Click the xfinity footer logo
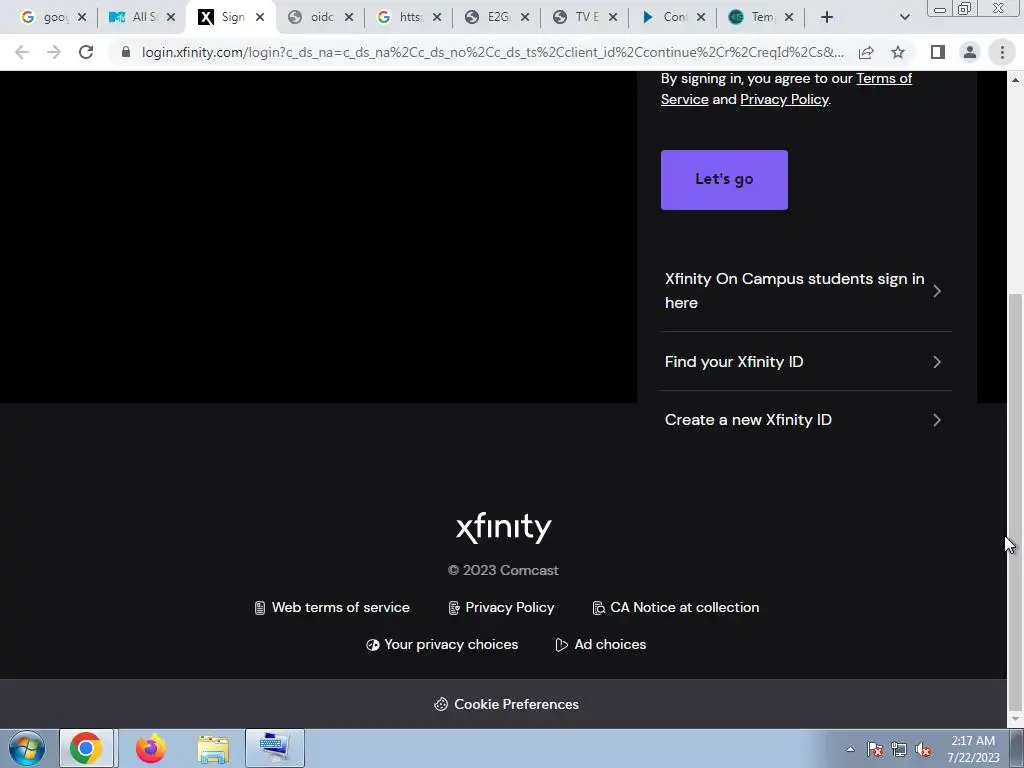1024x768 pixels. click(x=504, y=528)
